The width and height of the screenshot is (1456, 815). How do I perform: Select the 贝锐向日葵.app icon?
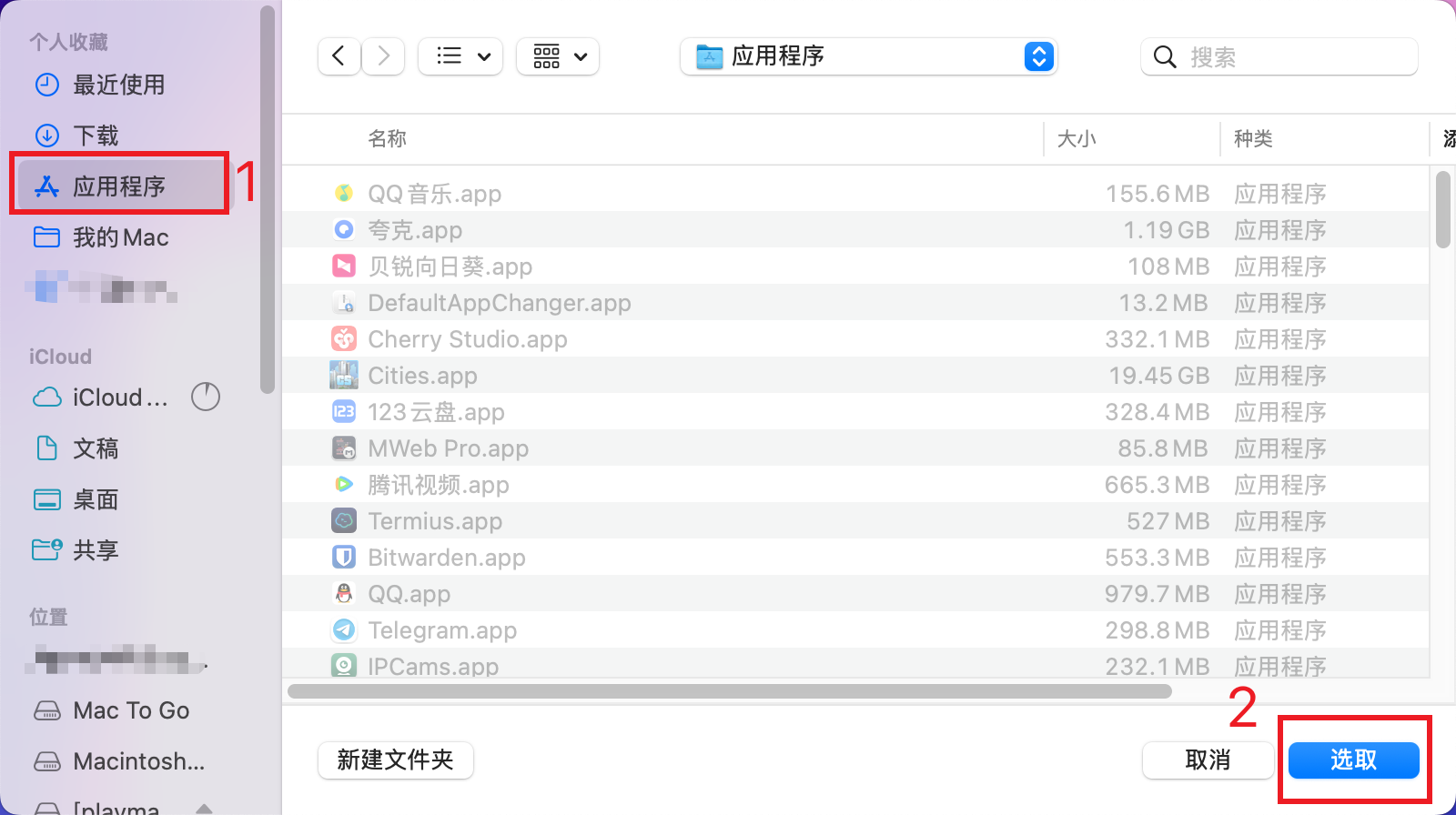click(344, 266)
